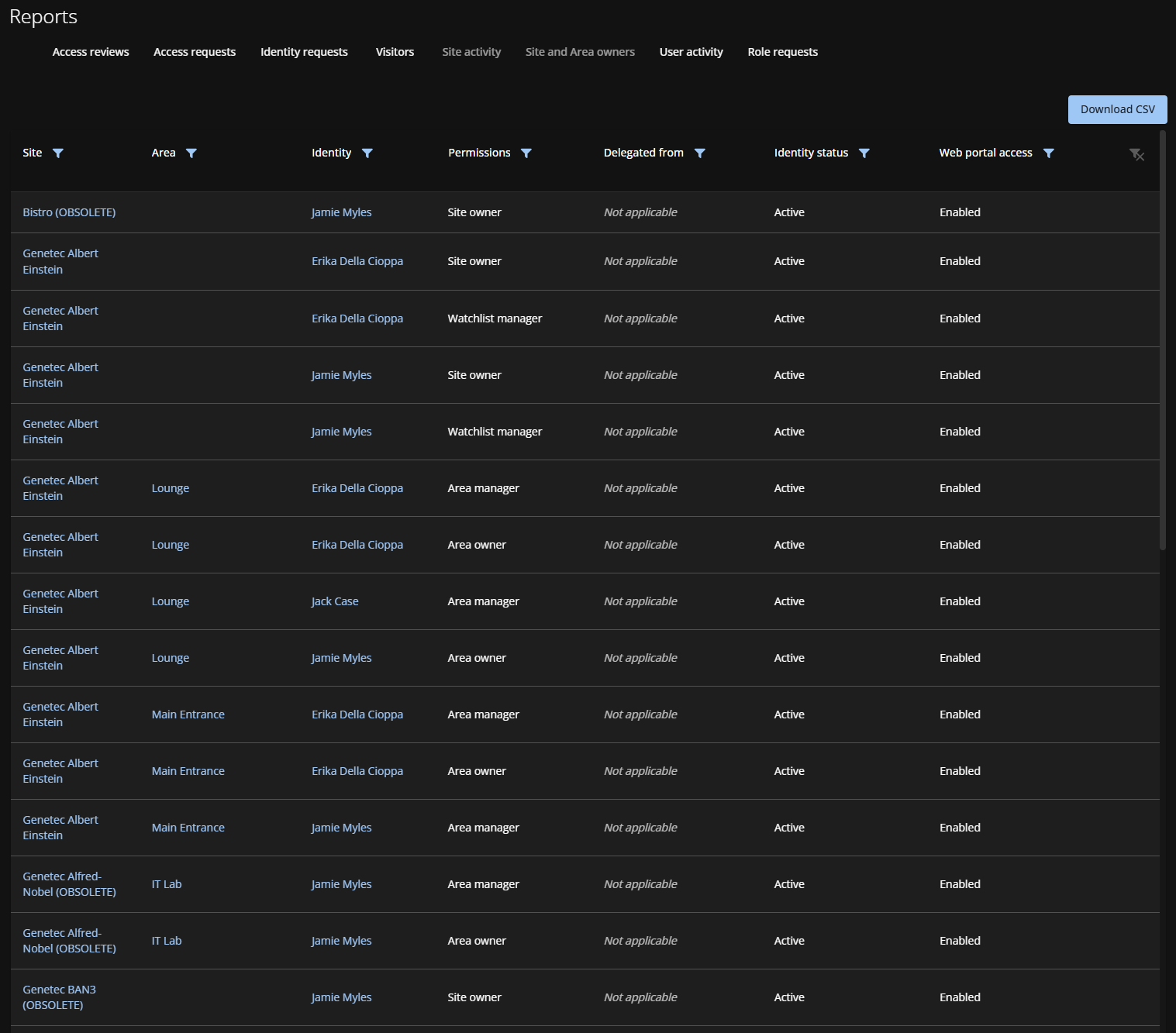Open the Lounge area link
The width and height of the screenshot is (1176, 1033).
(x=170, y=487)
